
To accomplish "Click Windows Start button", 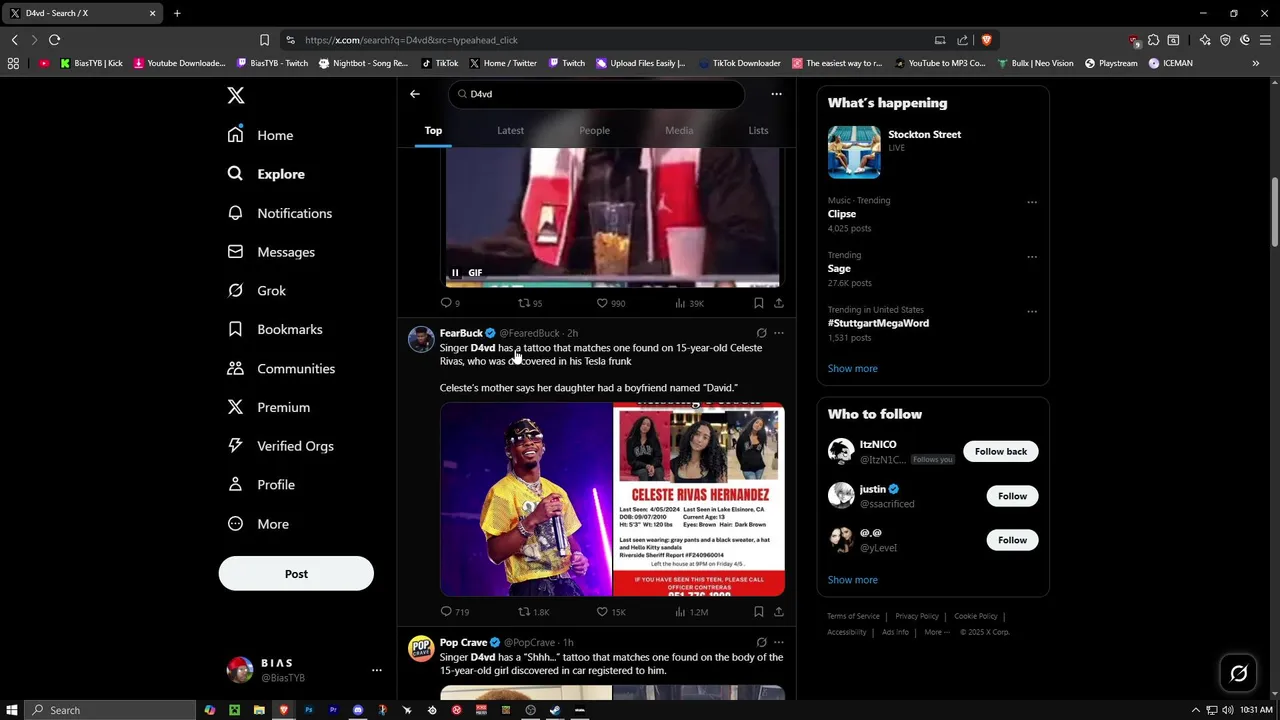I will tap(12, 710).
